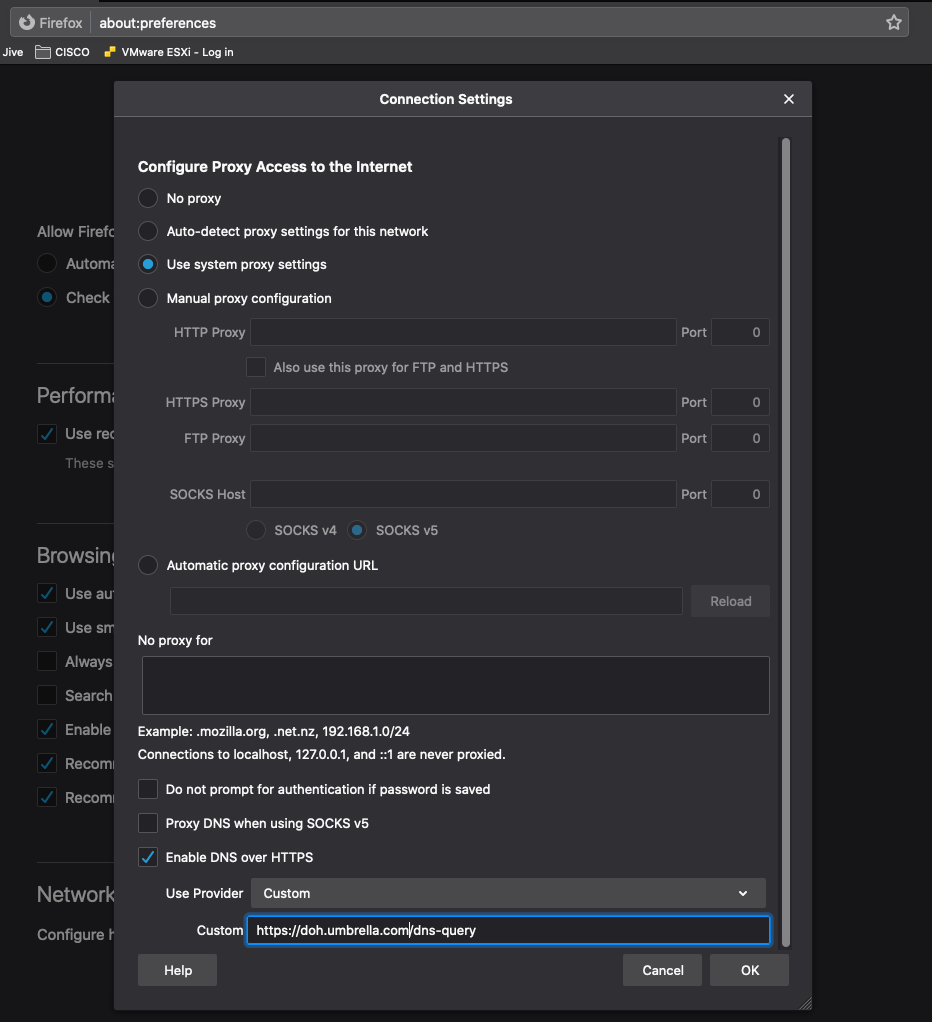The image size is (932, 1022).
Task: Check Proxy DNS when using SOCKS v5
Action: (148, 823)
